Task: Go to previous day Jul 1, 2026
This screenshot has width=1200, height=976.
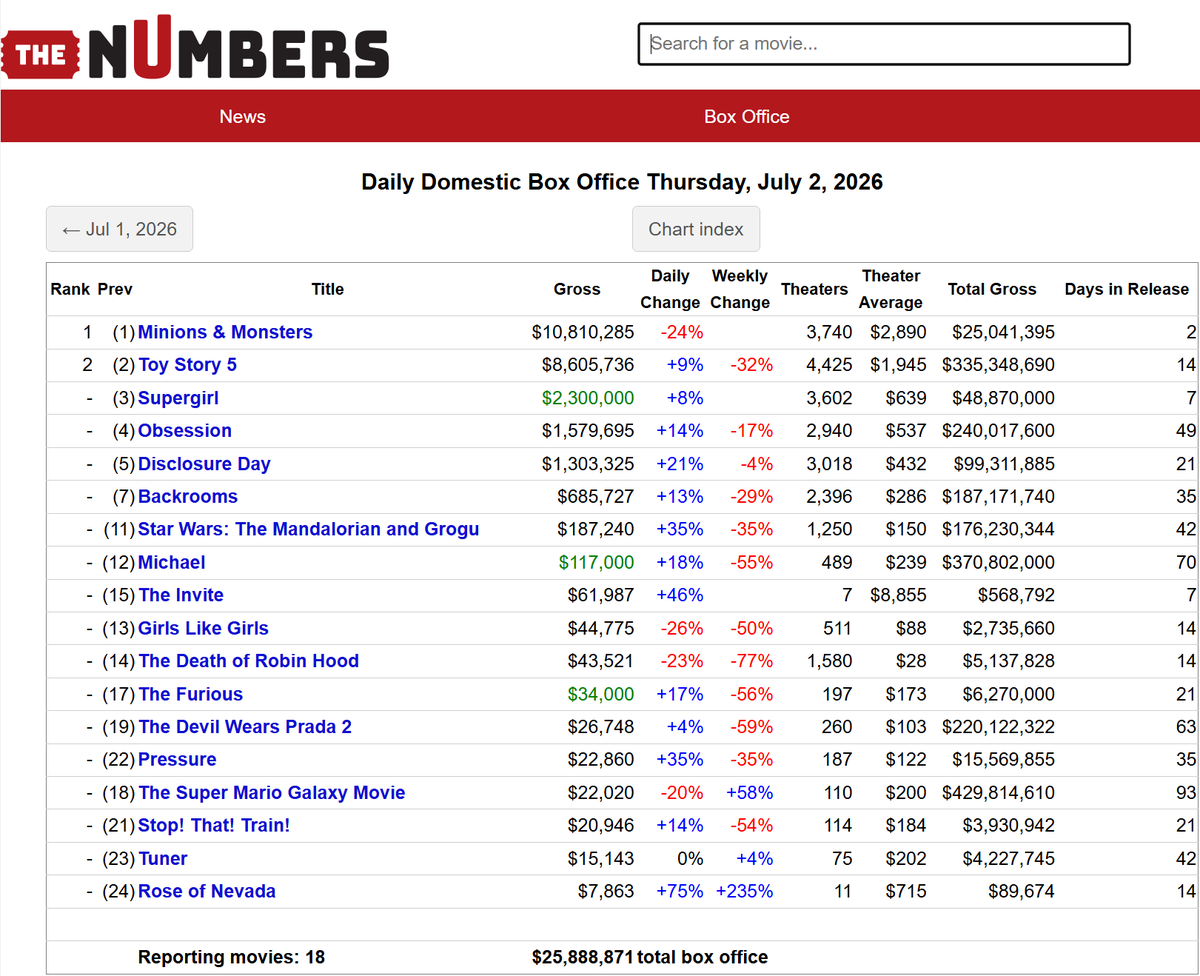Action: click(119, 229)
